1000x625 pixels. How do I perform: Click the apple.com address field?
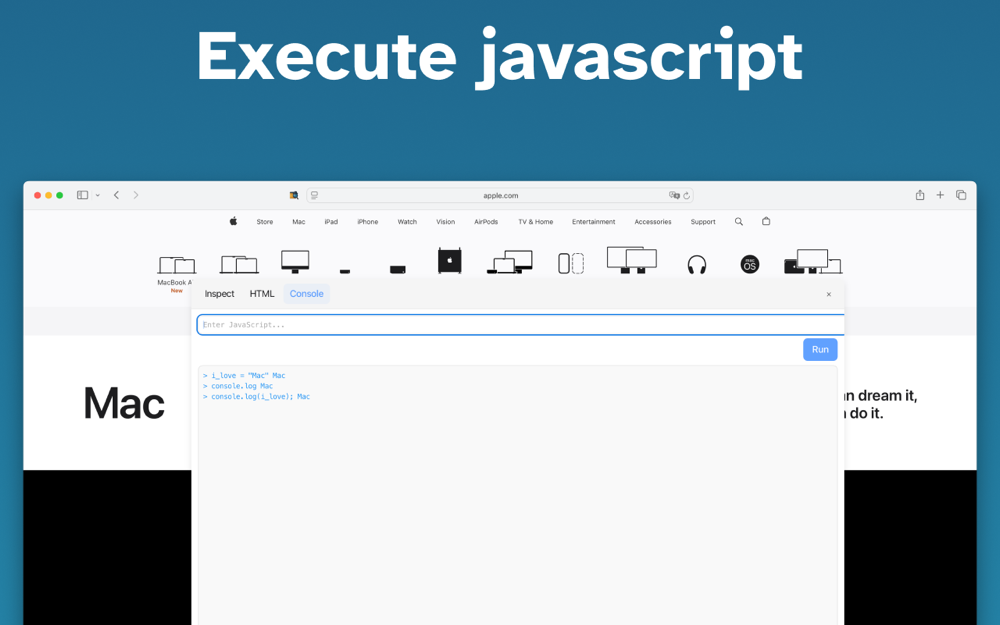tap(500, 195)
